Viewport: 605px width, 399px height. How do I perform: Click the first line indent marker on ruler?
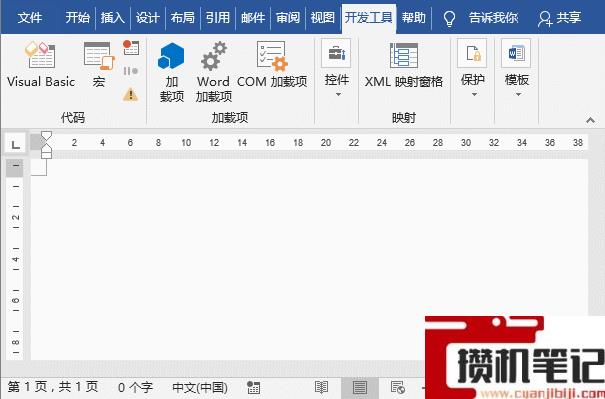46,135
